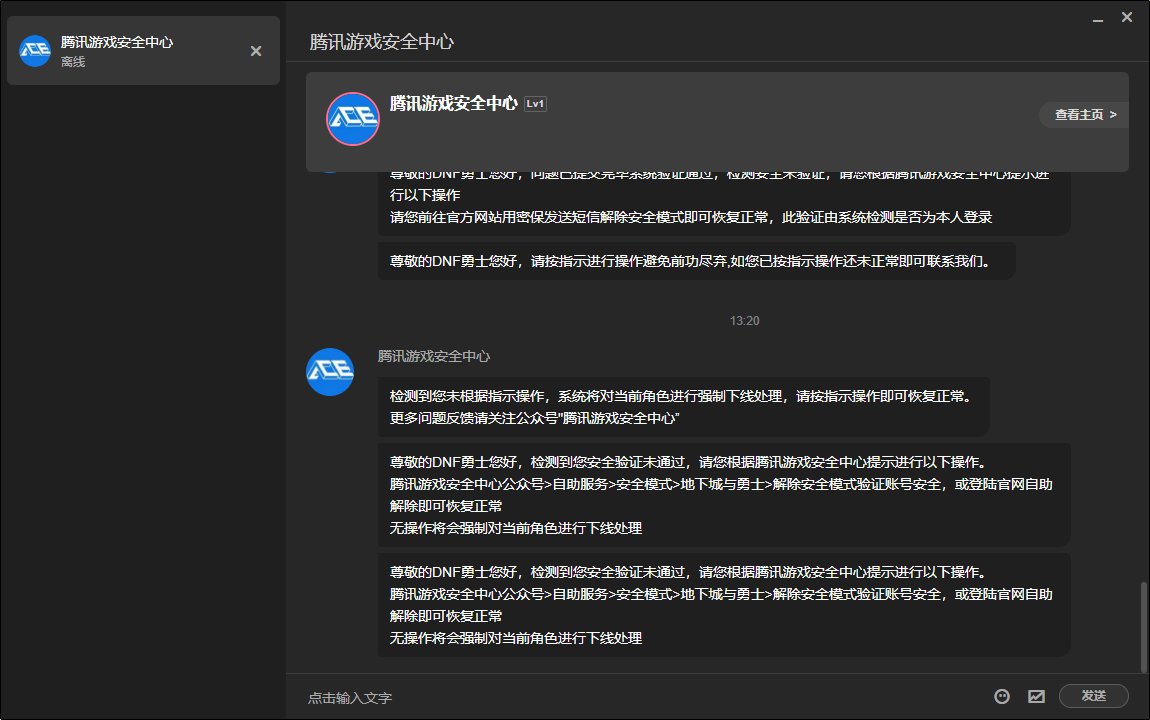Open the emoji picker icon
The image size is (1150, 720).
coord(1002,697)
